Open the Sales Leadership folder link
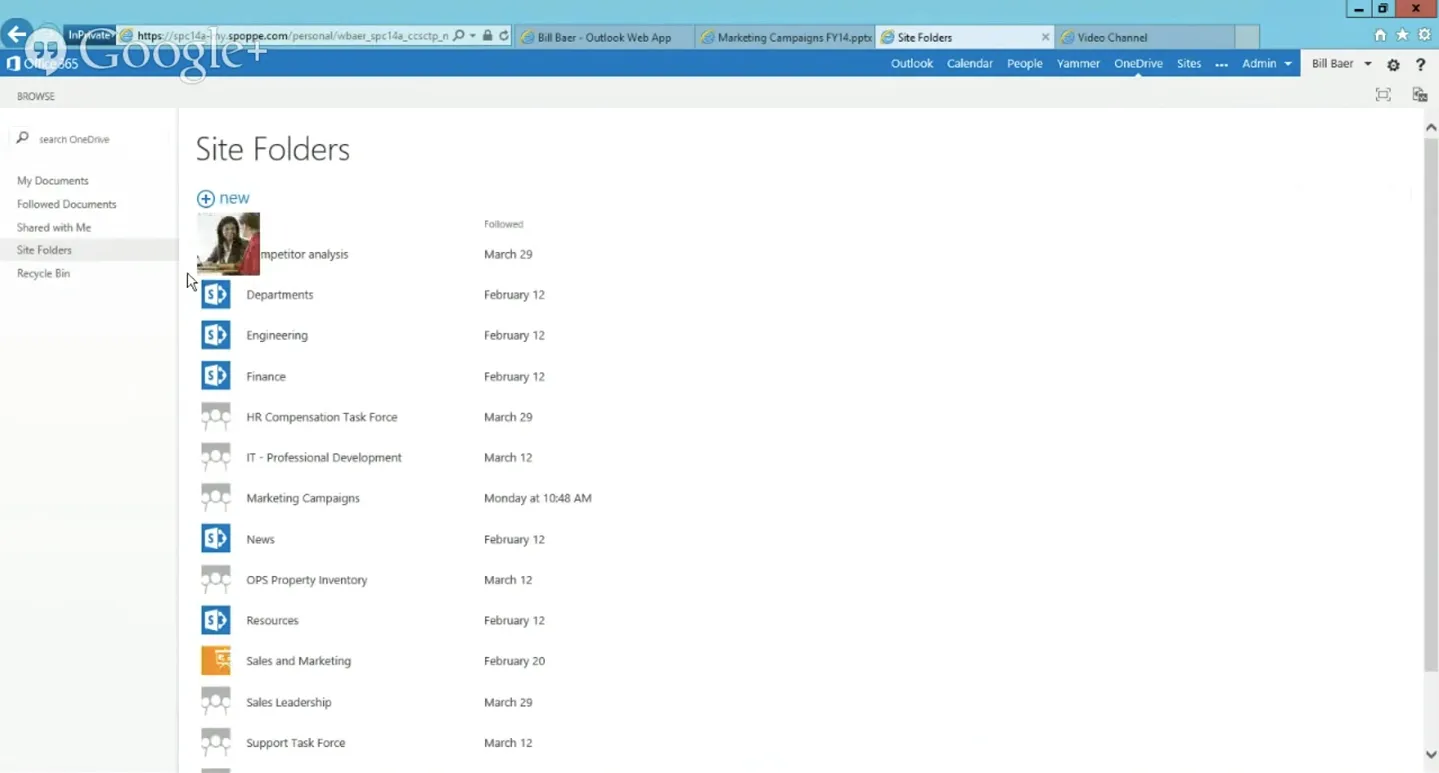This screenshot has width=1439, height=773. pyautogui.click(x=289, y=702)
